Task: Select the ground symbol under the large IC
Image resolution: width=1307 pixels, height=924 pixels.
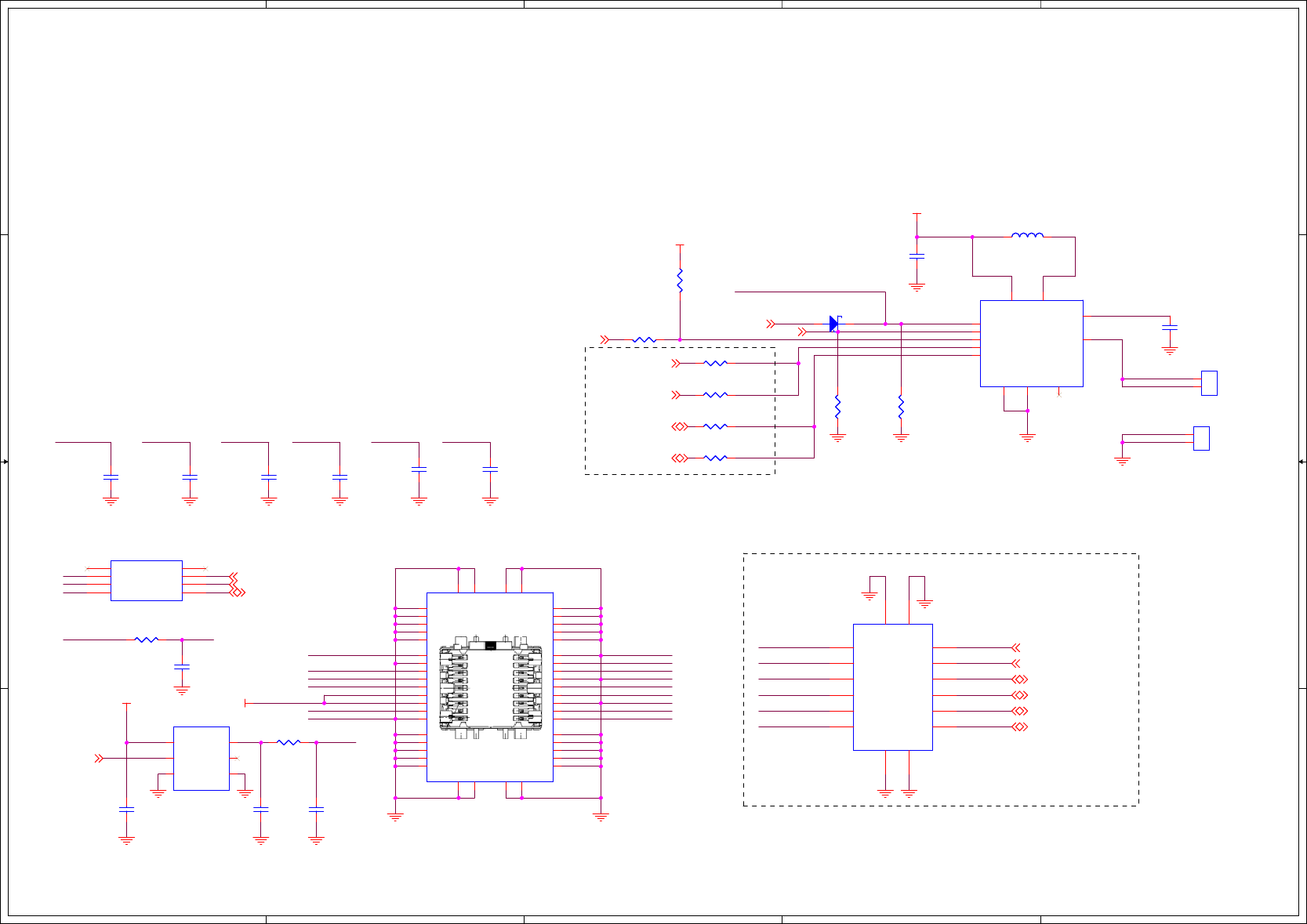Action: pos(1028,438)
